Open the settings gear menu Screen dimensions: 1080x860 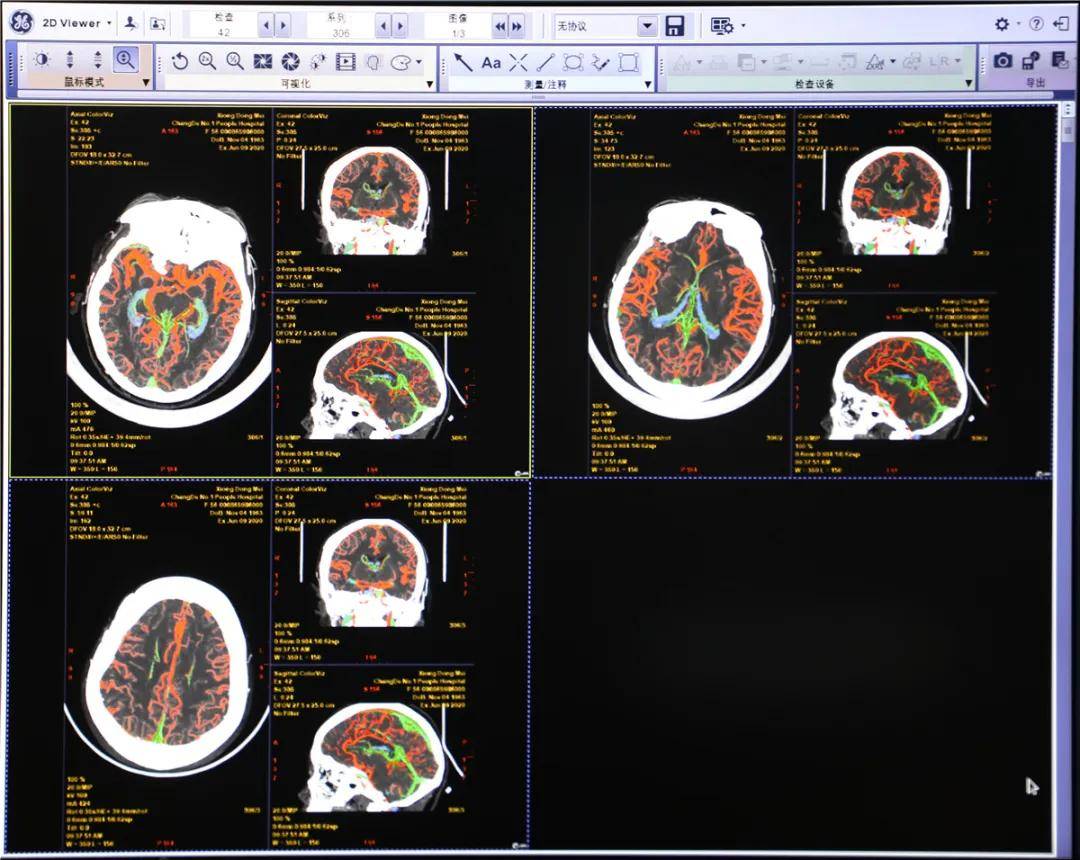click(x=1002, y=24)
